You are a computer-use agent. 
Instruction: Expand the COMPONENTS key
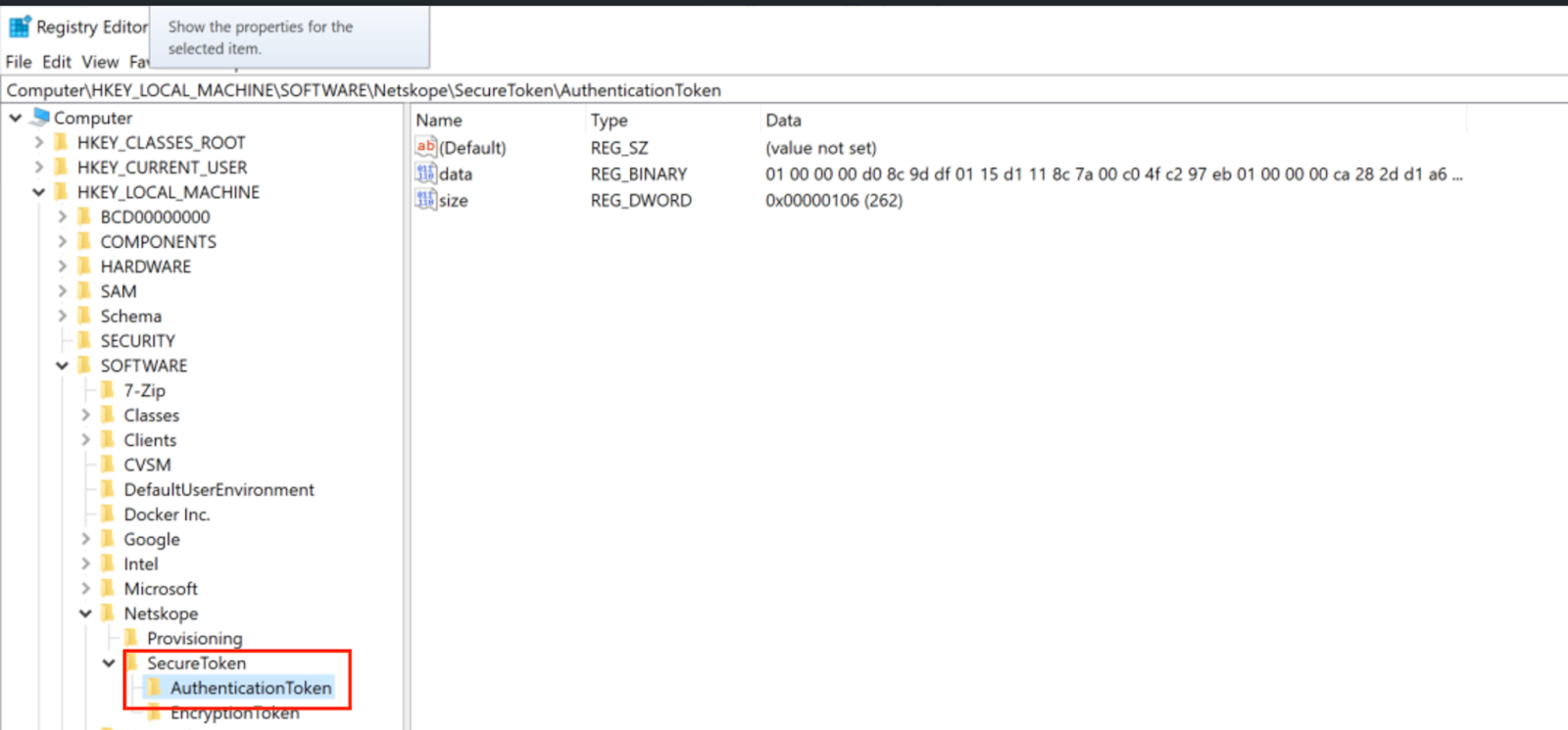coord(63,241)
